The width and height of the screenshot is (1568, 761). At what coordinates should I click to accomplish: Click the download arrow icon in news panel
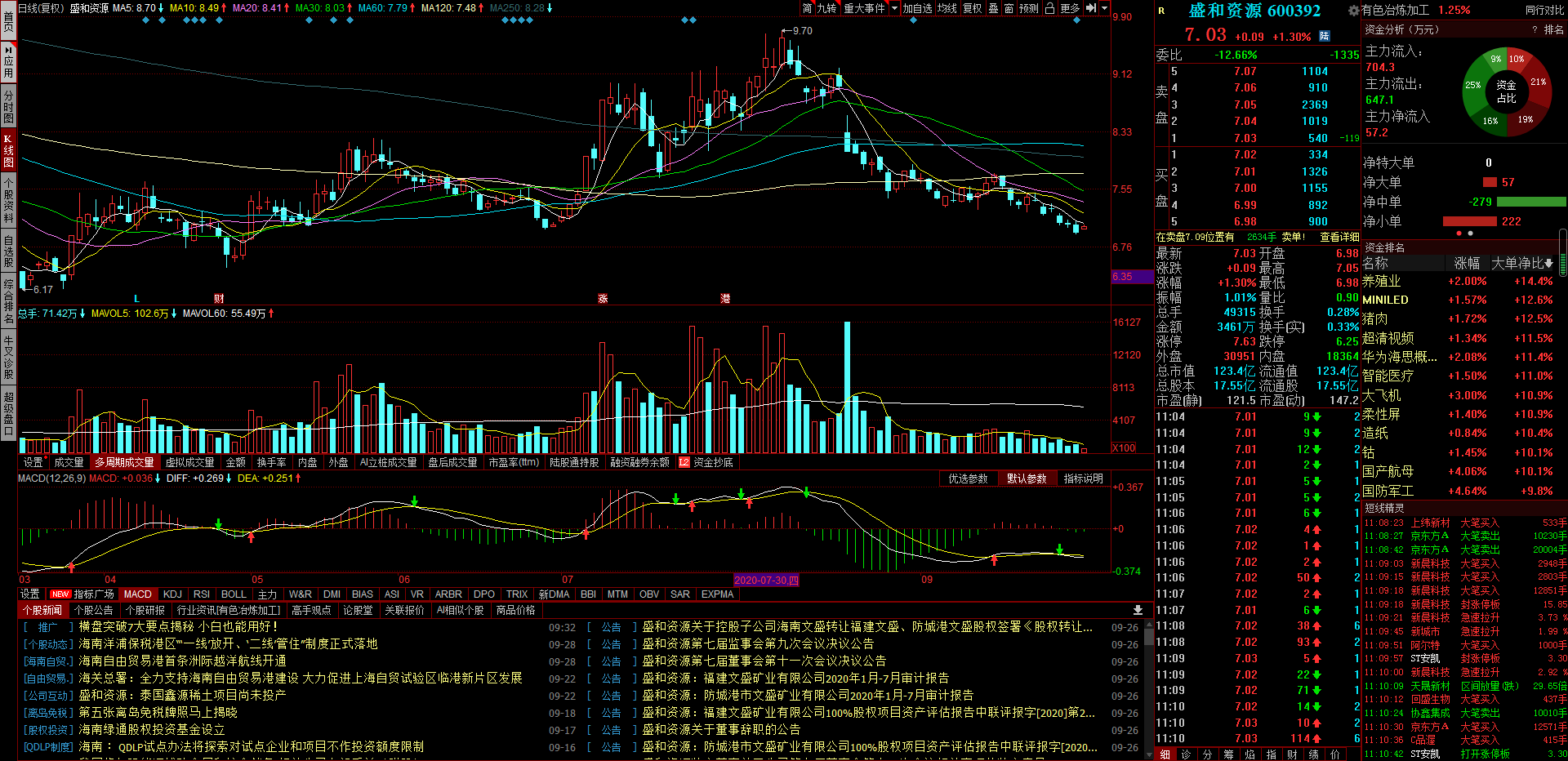[x=1138, y=610]
